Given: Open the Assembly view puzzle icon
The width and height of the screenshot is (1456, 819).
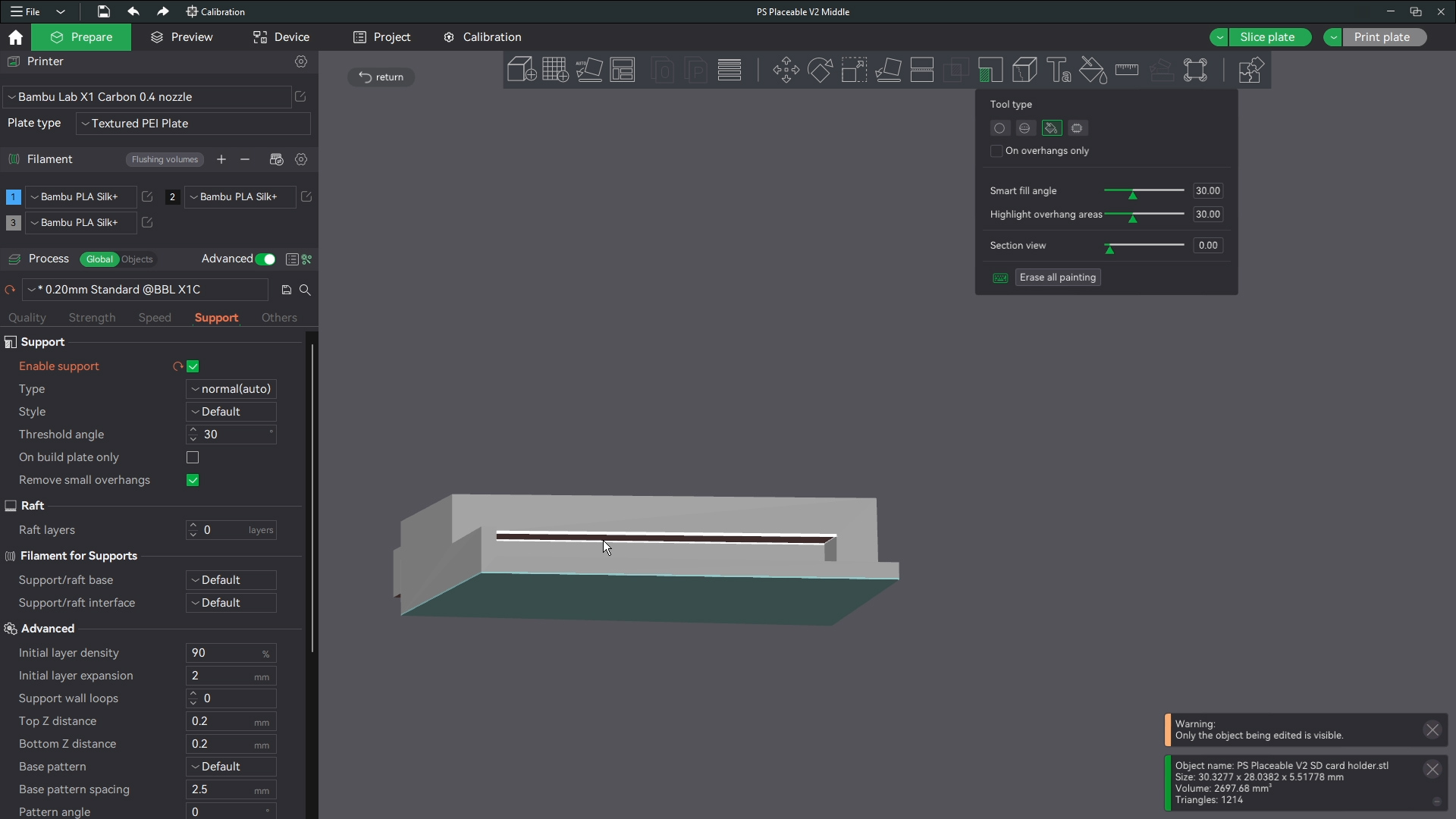Looking at the screenshot, I should click(x=1250, y=70).
